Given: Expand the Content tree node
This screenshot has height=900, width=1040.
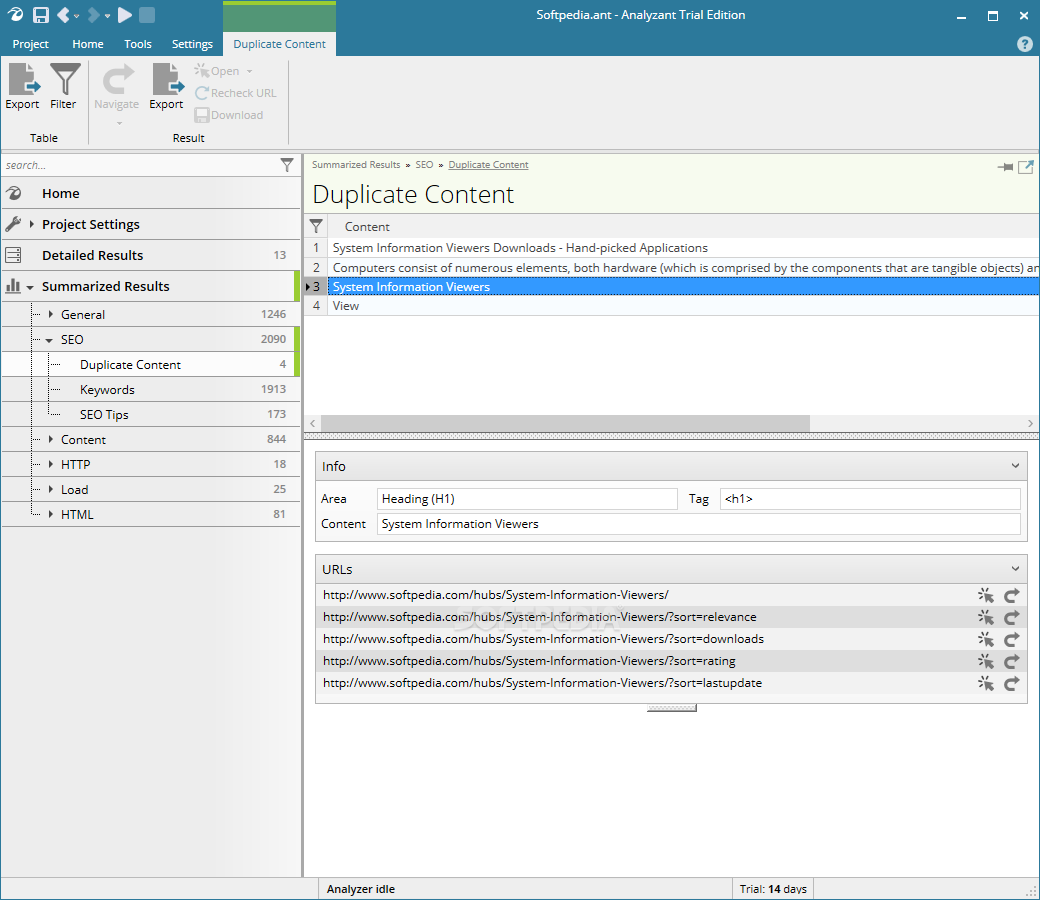Looking at the screenshot, I should click(50, 439).
